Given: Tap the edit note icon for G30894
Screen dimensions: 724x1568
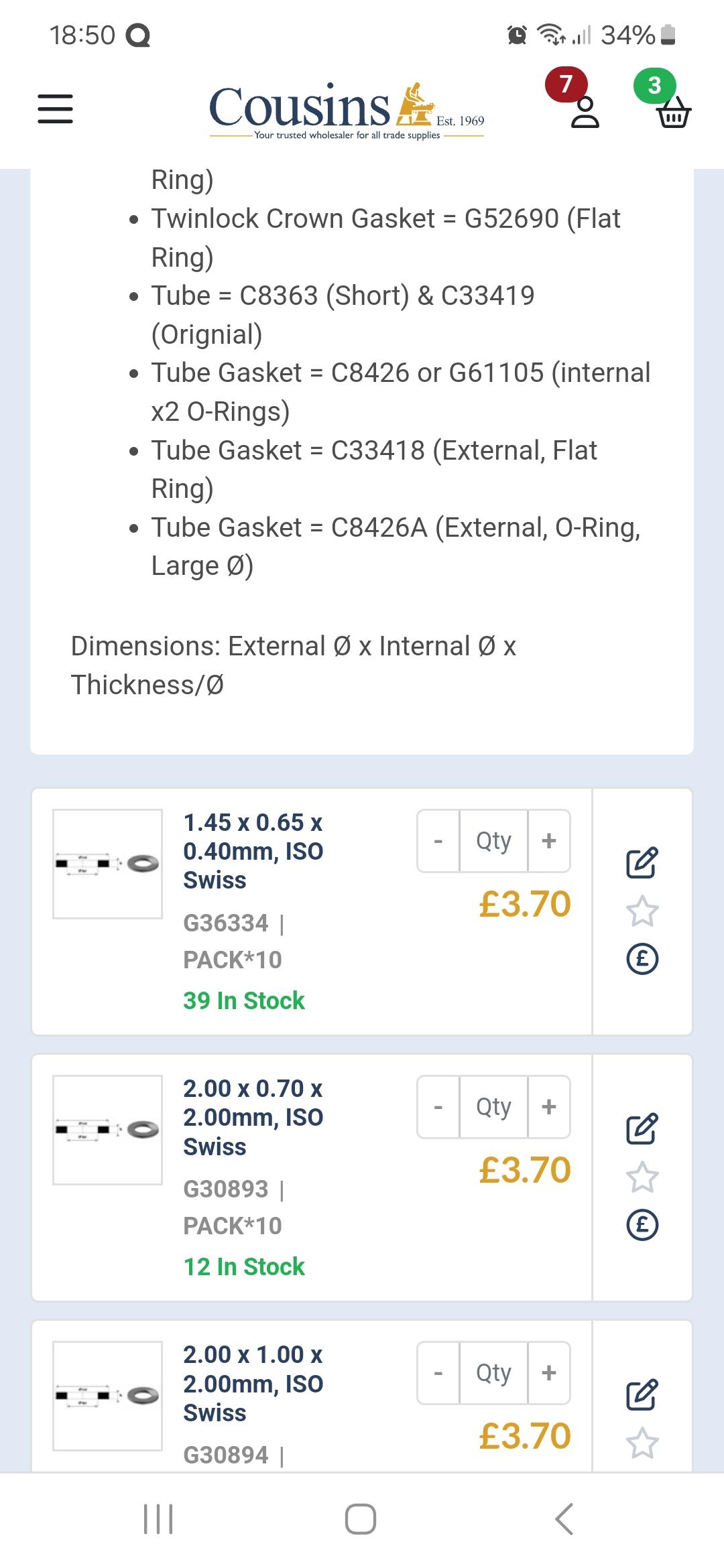Looking at the screenshot, I should pos(642,1394).
